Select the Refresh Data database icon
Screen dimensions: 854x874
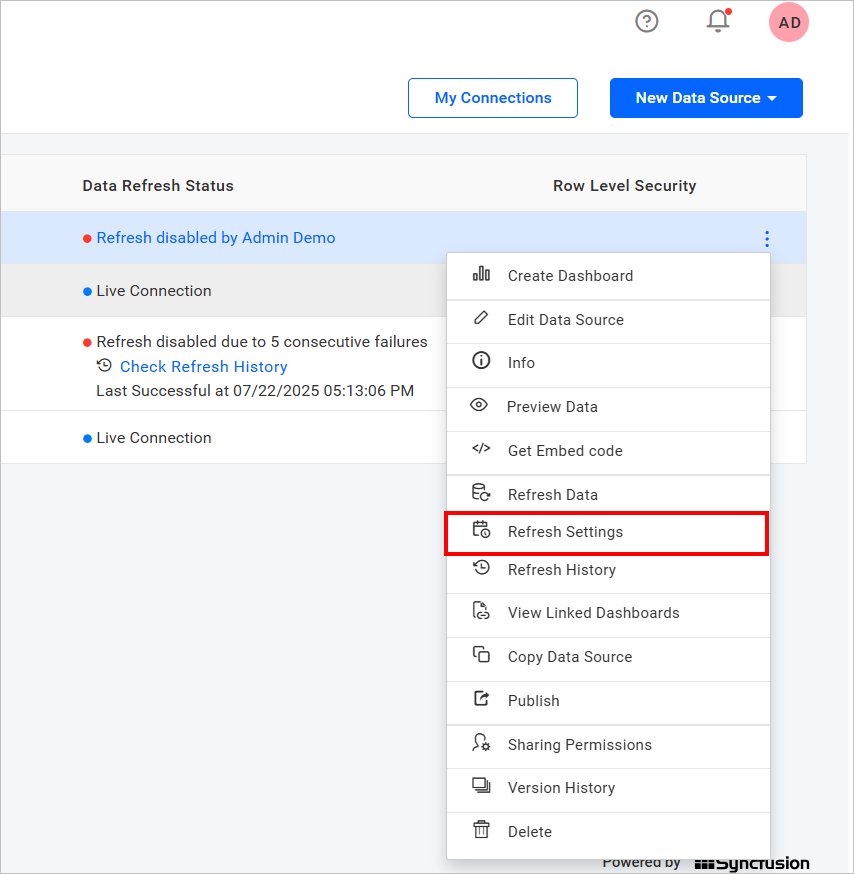(x=481, y=494)
